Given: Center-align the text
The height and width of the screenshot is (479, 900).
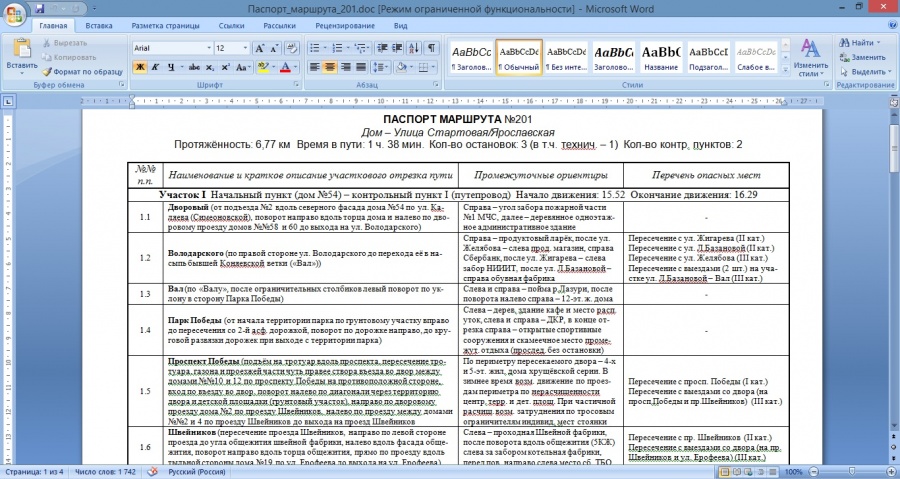Looking at the screenshot, I should point(330,67).
